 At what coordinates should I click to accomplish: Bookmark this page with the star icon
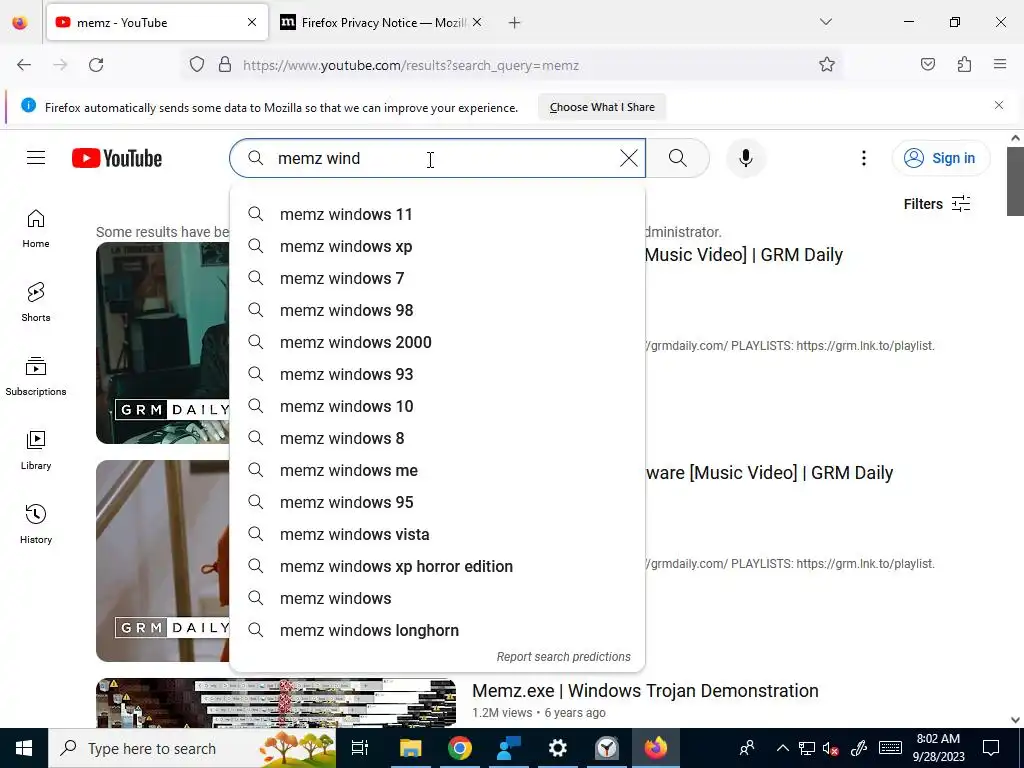click(x=827, y=65)
